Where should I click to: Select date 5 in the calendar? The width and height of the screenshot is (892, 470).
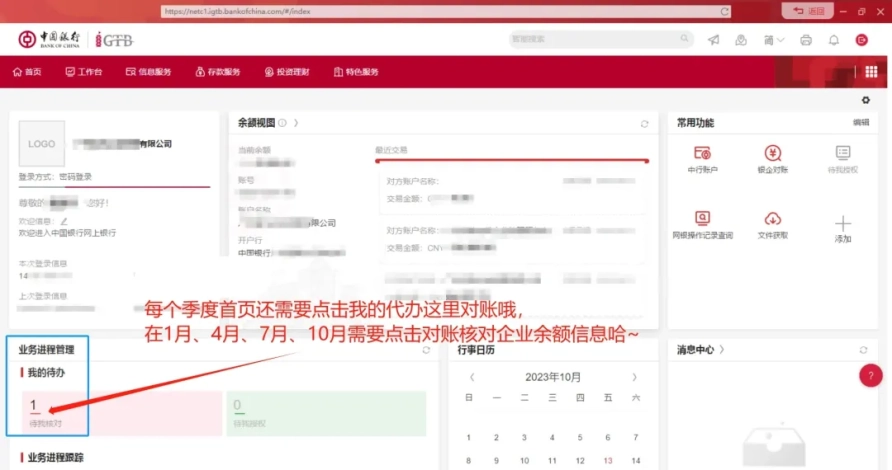580,438
